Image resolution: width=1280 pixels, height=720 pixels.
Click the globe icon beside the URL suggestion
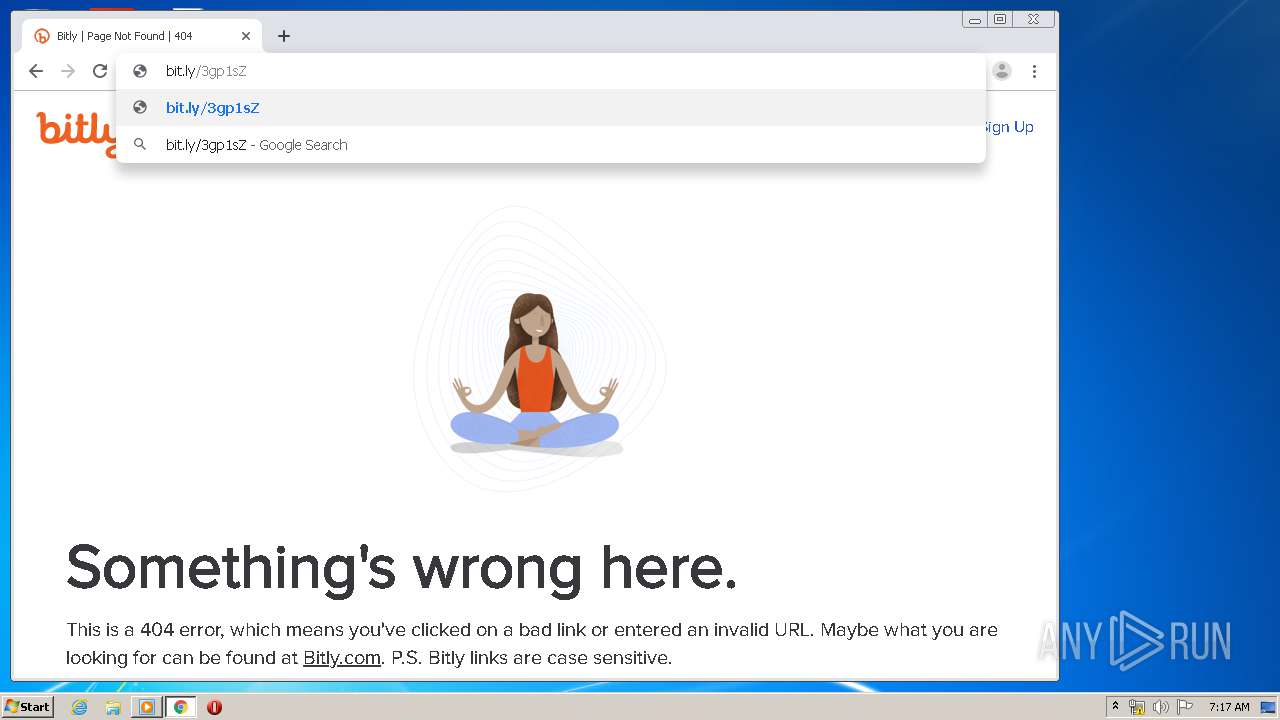coord(140,108)
